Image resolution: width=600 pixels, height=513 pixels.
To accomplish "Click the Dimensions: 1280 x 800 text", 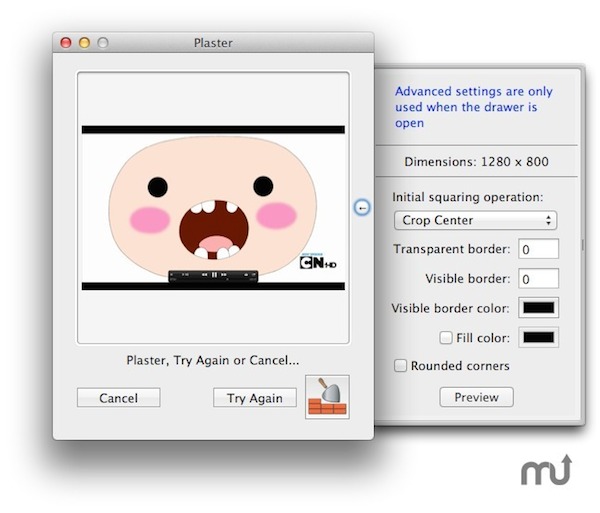I will (x=476, y=162).
